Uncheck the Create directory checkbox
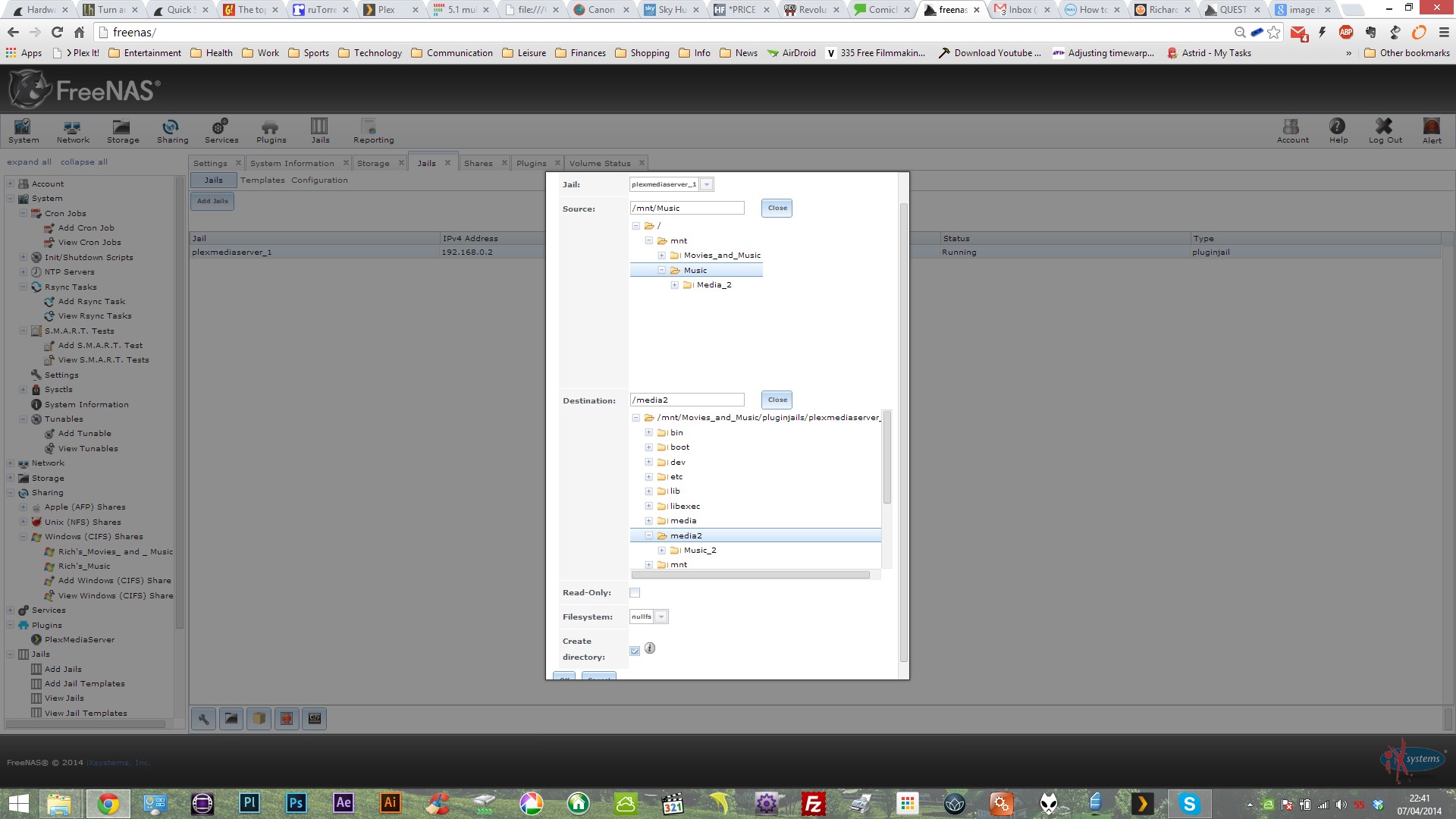1456x819 pixels. click(635, 651)
